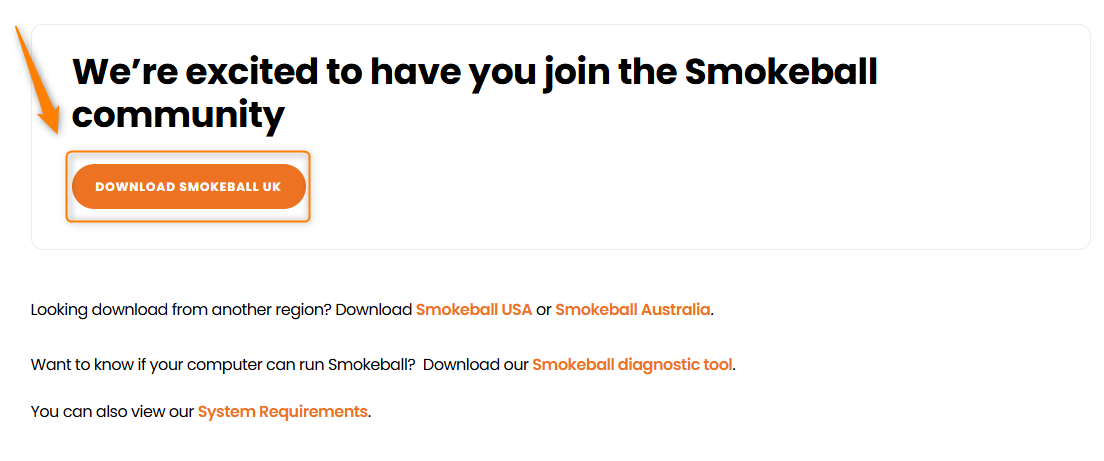Click "Download" text before the Smokeball USA link
Viewport: 1104px width, 461px height.
click(374, 310)
